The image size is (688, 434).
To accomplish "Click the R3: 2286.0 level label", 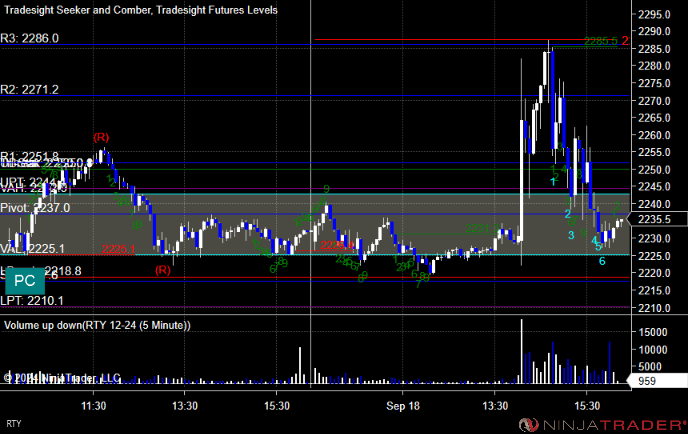I will point(29,38).
